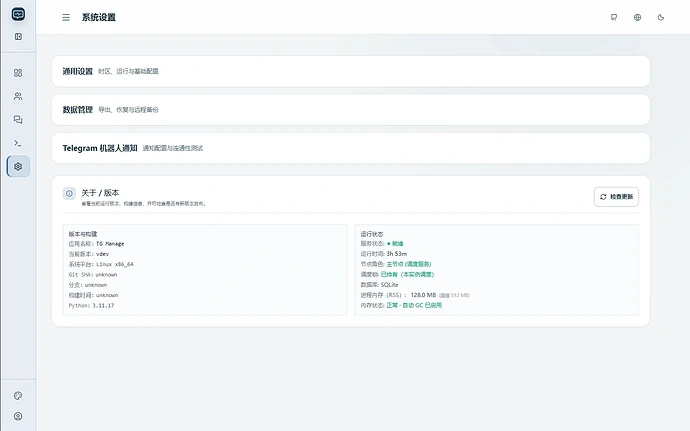Click the 系统设置 page title
Image resolution: width=690 pixels, height=431 pixels.
pos(99,17)
